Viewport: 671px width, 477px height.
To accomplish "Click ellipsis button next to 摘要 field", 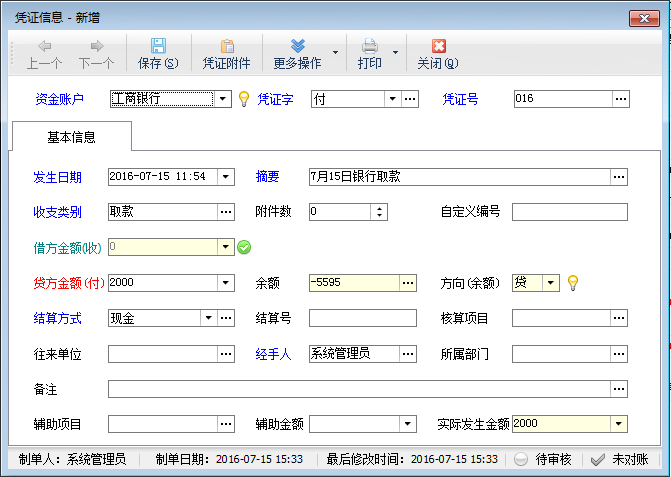I will coord(619,177).
